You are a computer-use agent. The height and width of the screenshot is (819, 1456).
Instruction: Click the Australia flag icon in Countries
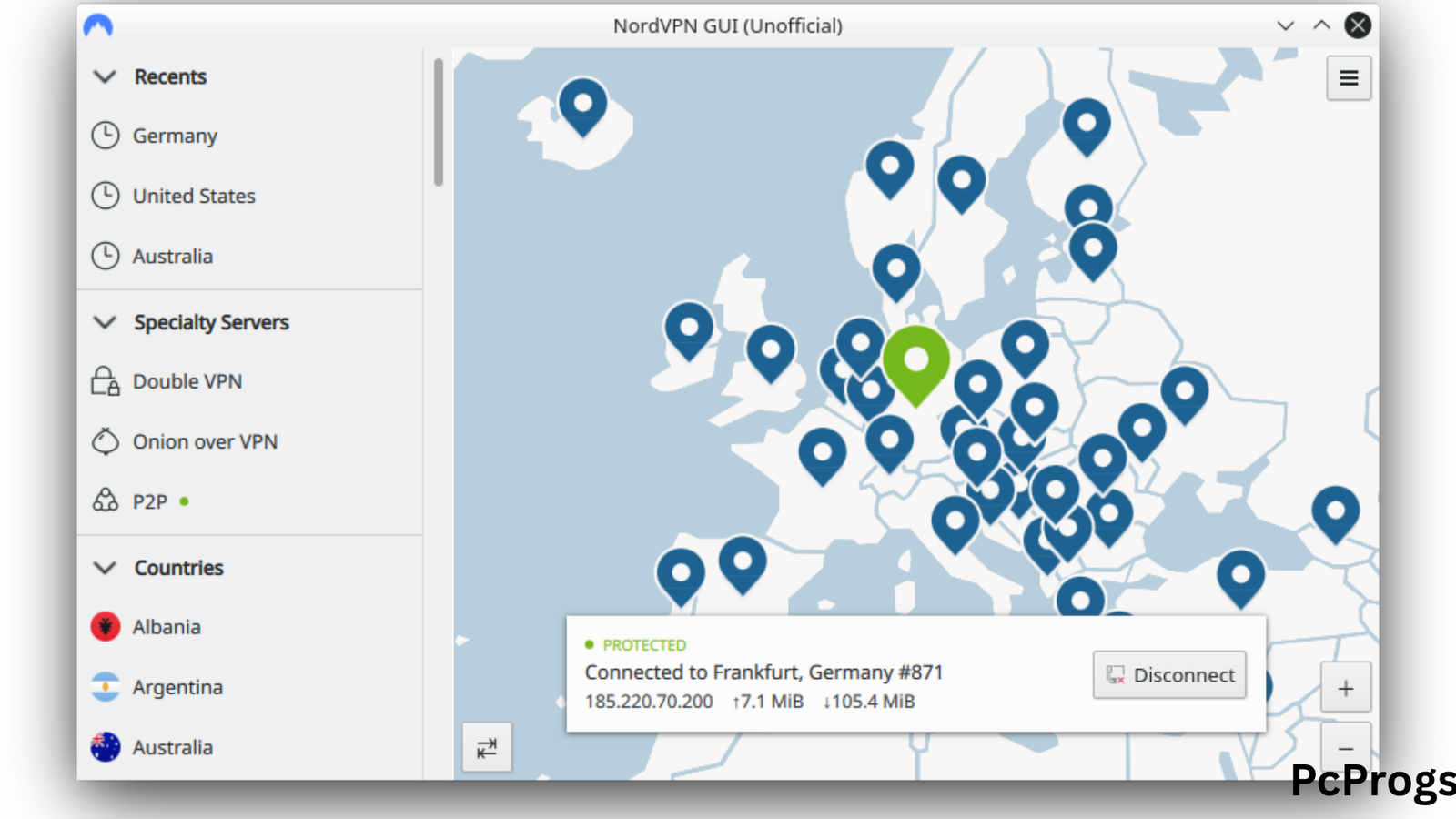(x=106, y=747)
